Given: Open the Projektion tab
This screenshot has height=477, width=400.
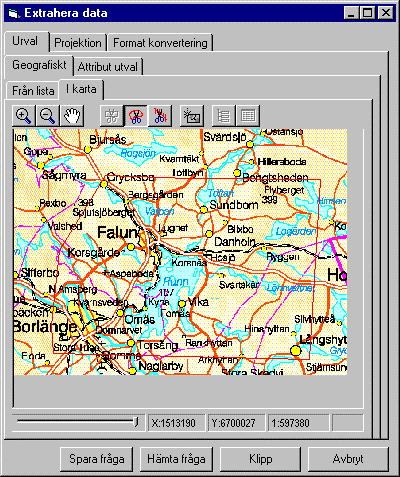Looking at the screenshot, I should (x=78, y=43).
